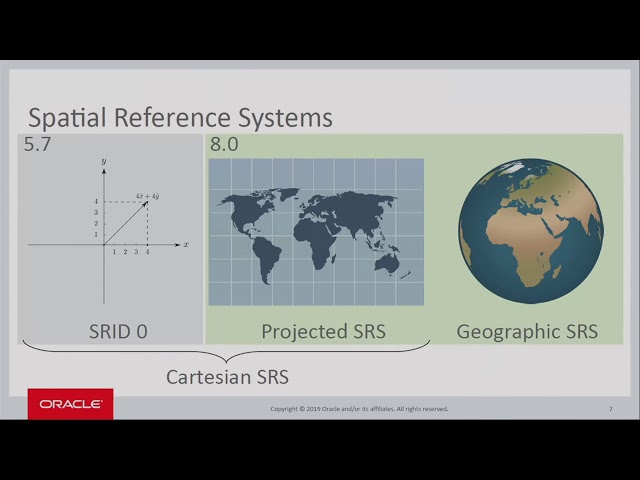This screenshot has width=640, height=480.
Task: Click the Cartesian SRS label
Action: [227, 376]
